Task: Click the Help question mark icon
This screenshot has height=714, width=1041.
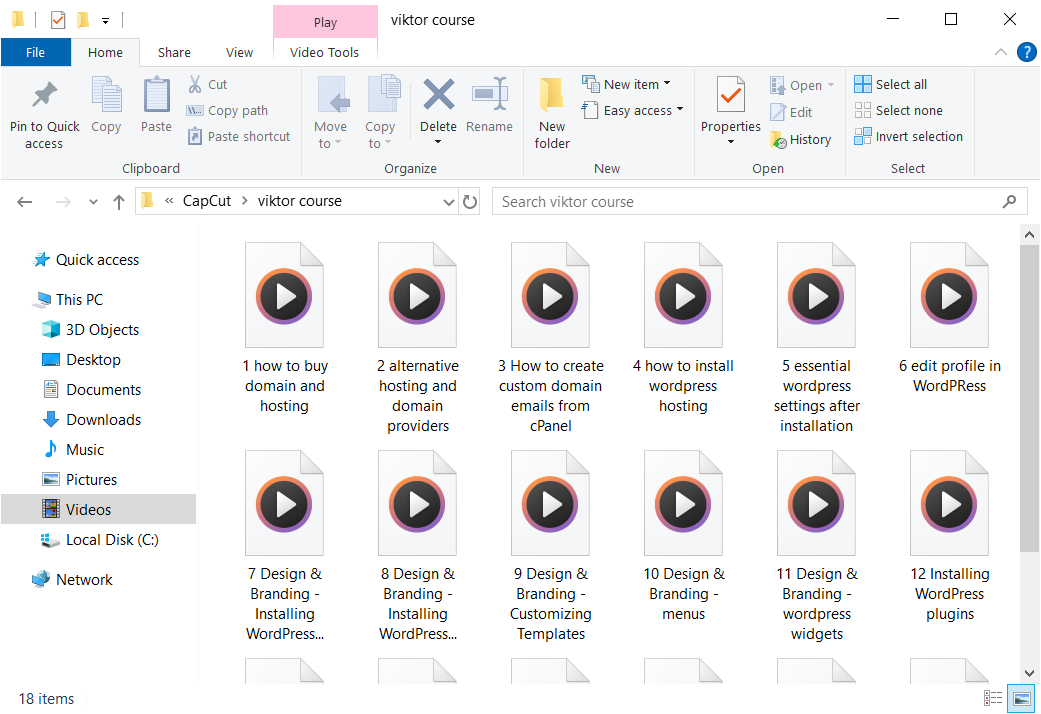Action: (x=1026, y=52)
